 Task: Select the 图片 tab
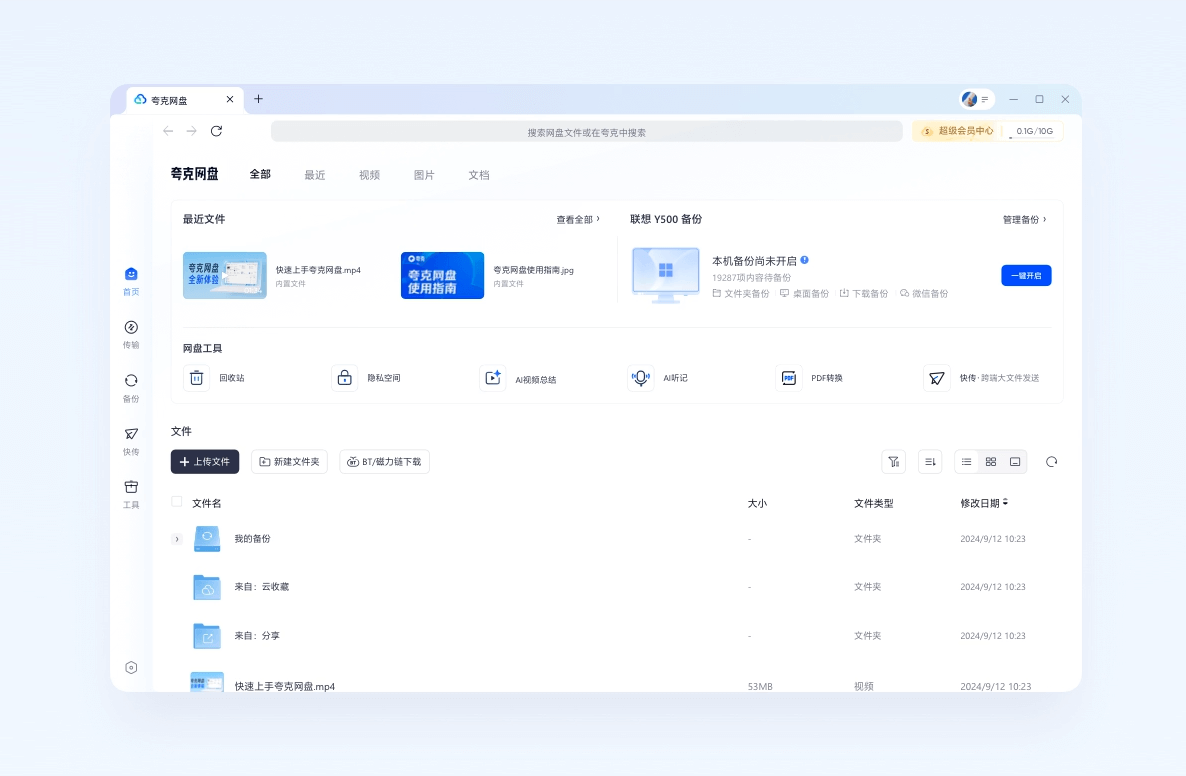point(424,175)
